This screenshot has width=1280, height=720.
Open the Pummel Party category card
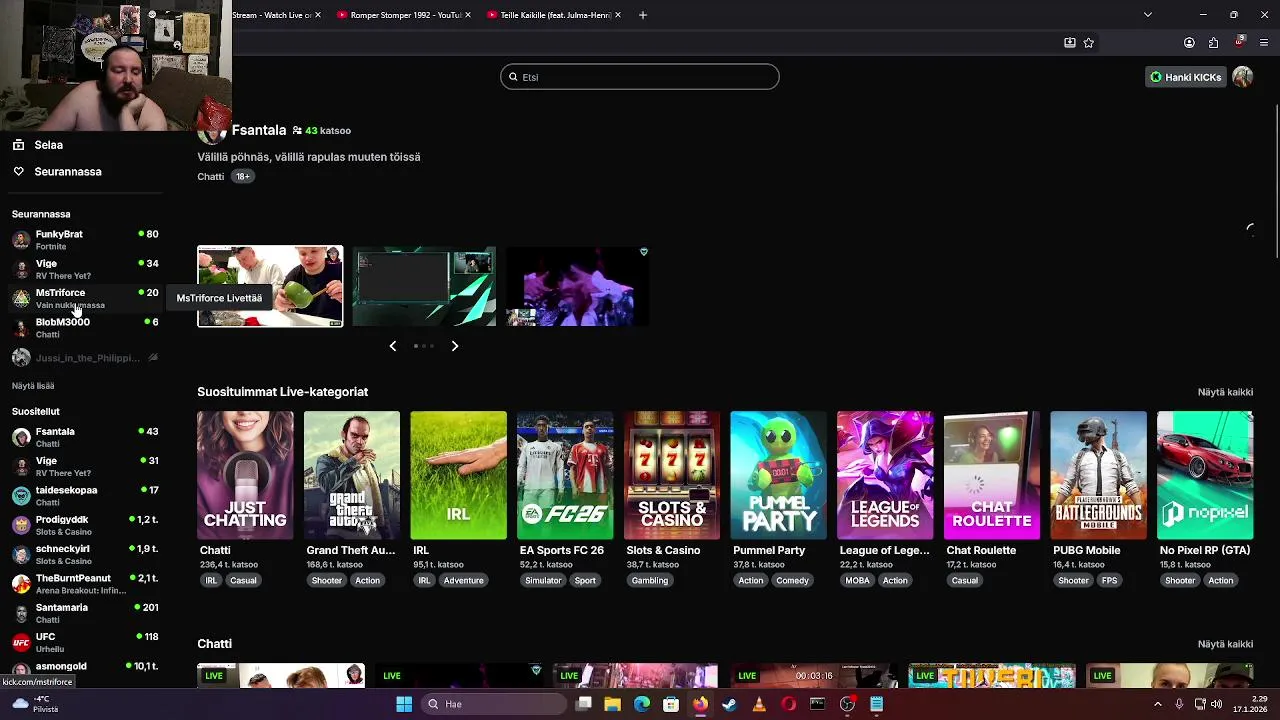[x=778, y=475]
